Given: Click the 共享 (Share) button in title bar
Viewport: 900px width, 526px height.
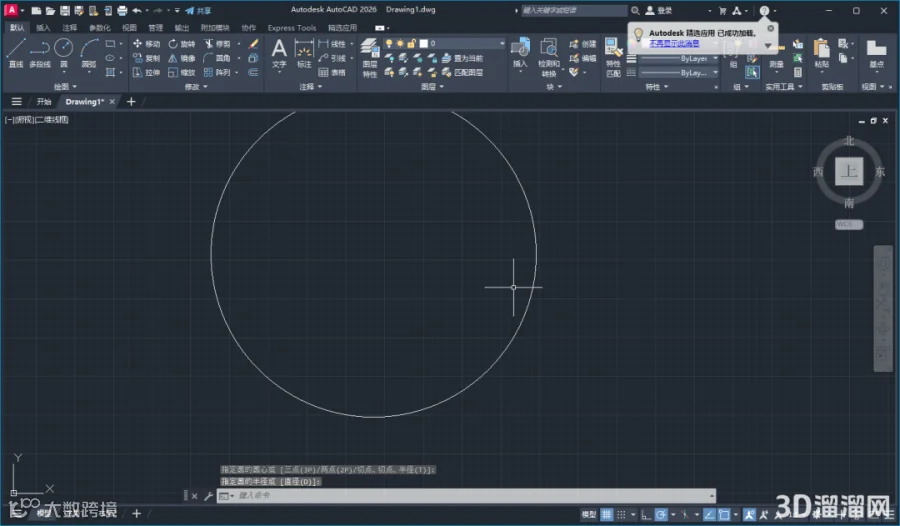Looking at the screenshot, I should (x=198, y=10).
